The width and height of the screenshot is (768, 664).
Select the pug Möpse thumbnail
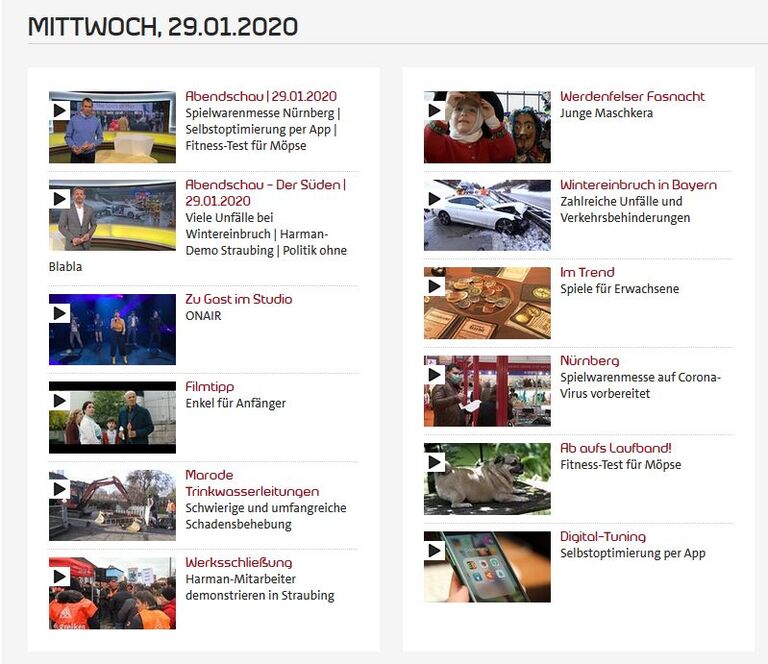[x=487, y=479]
